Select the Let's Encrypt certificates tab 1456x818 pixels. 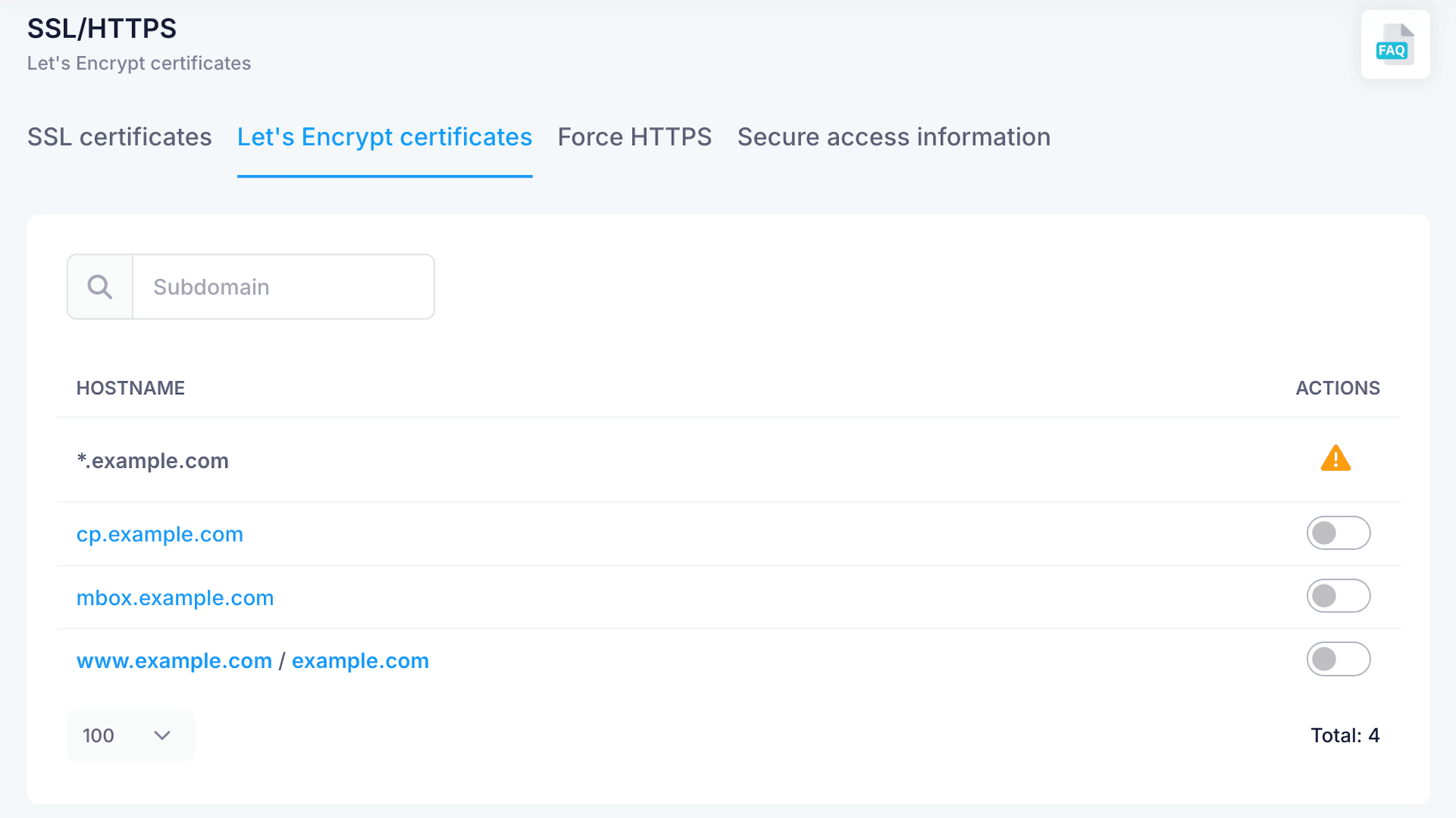[384, 137]
